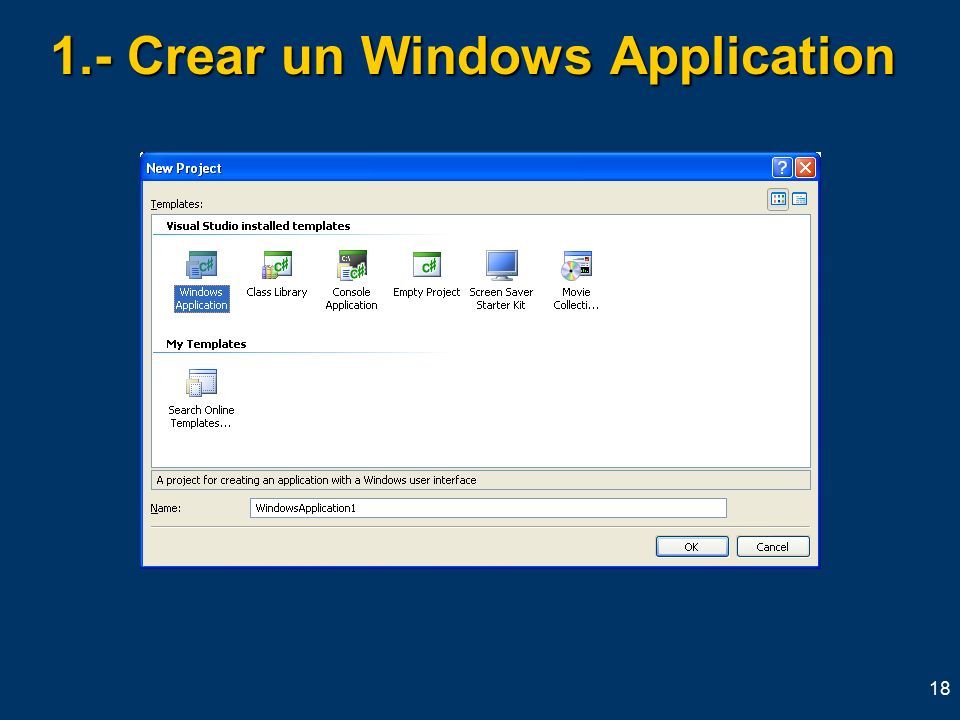Switch templates to small icons view
Screen dimensions: 960x720
800,199
